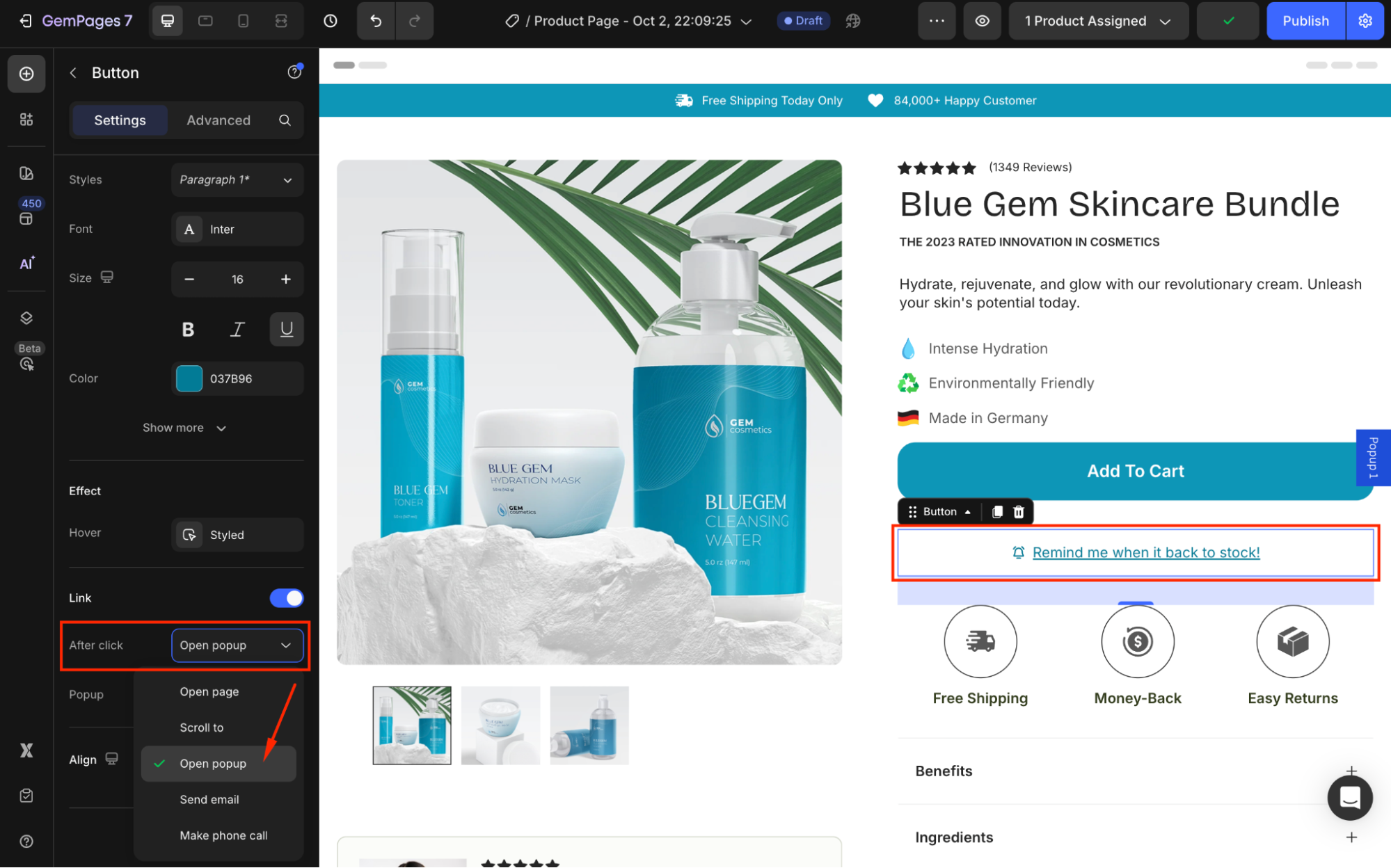Open version history clock icon
This screenshot has height=868, width=1391.
(331, 21)
